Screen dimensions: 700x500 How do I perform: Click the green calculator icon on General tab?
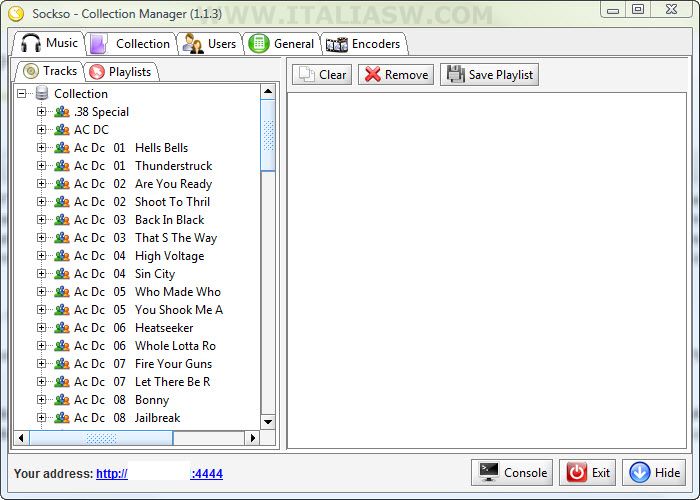tap(258, 44)
